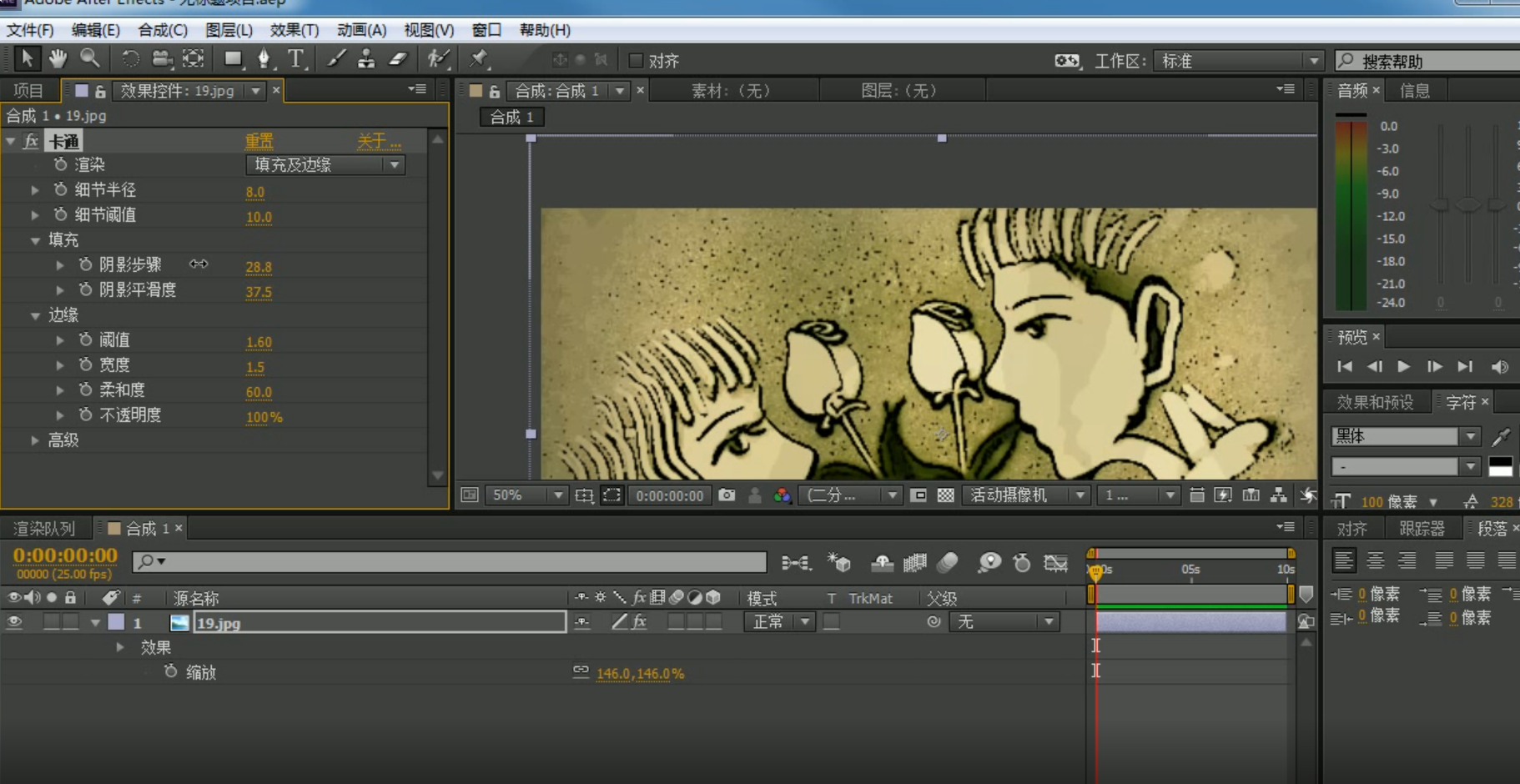Click the 关于 about link
This screenshot has height=784, width=1520.
(378, 141)
